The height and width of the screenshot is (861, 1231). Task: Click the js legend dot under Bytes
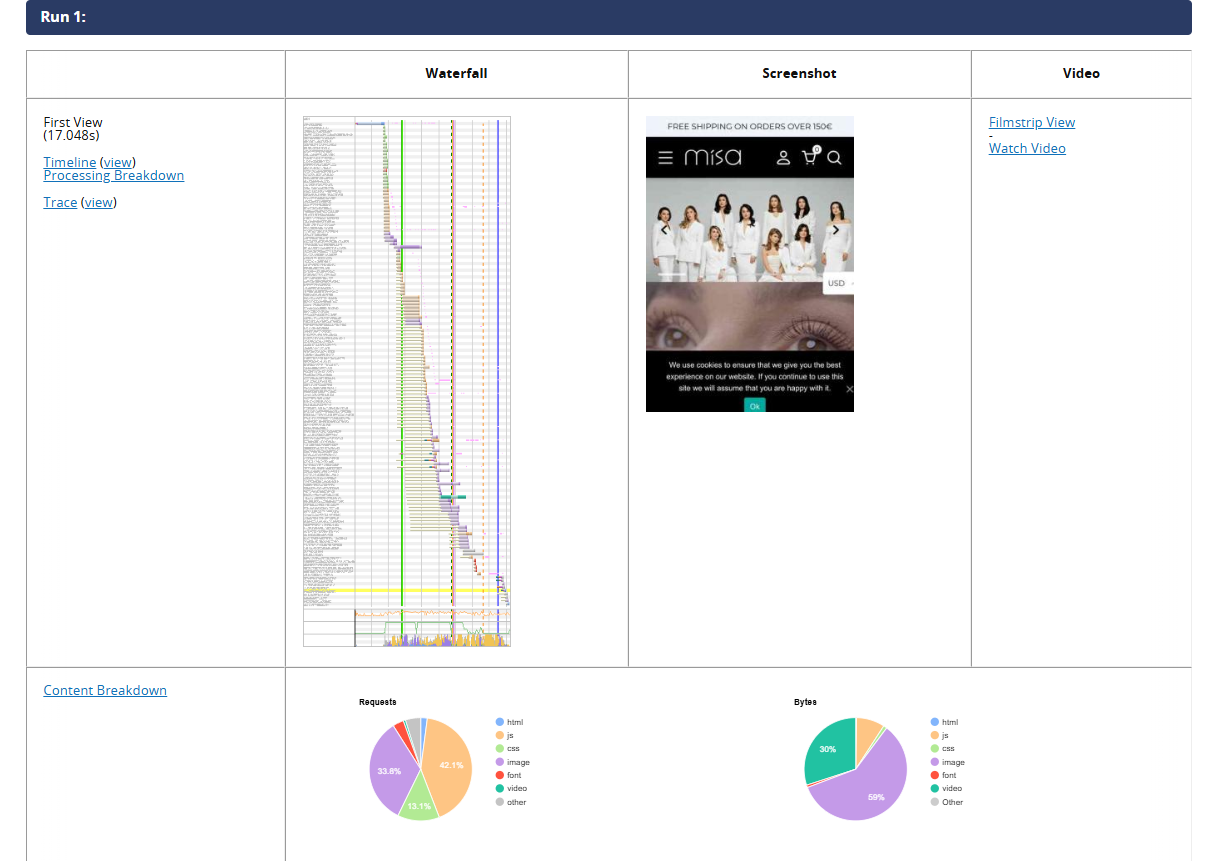935,735
